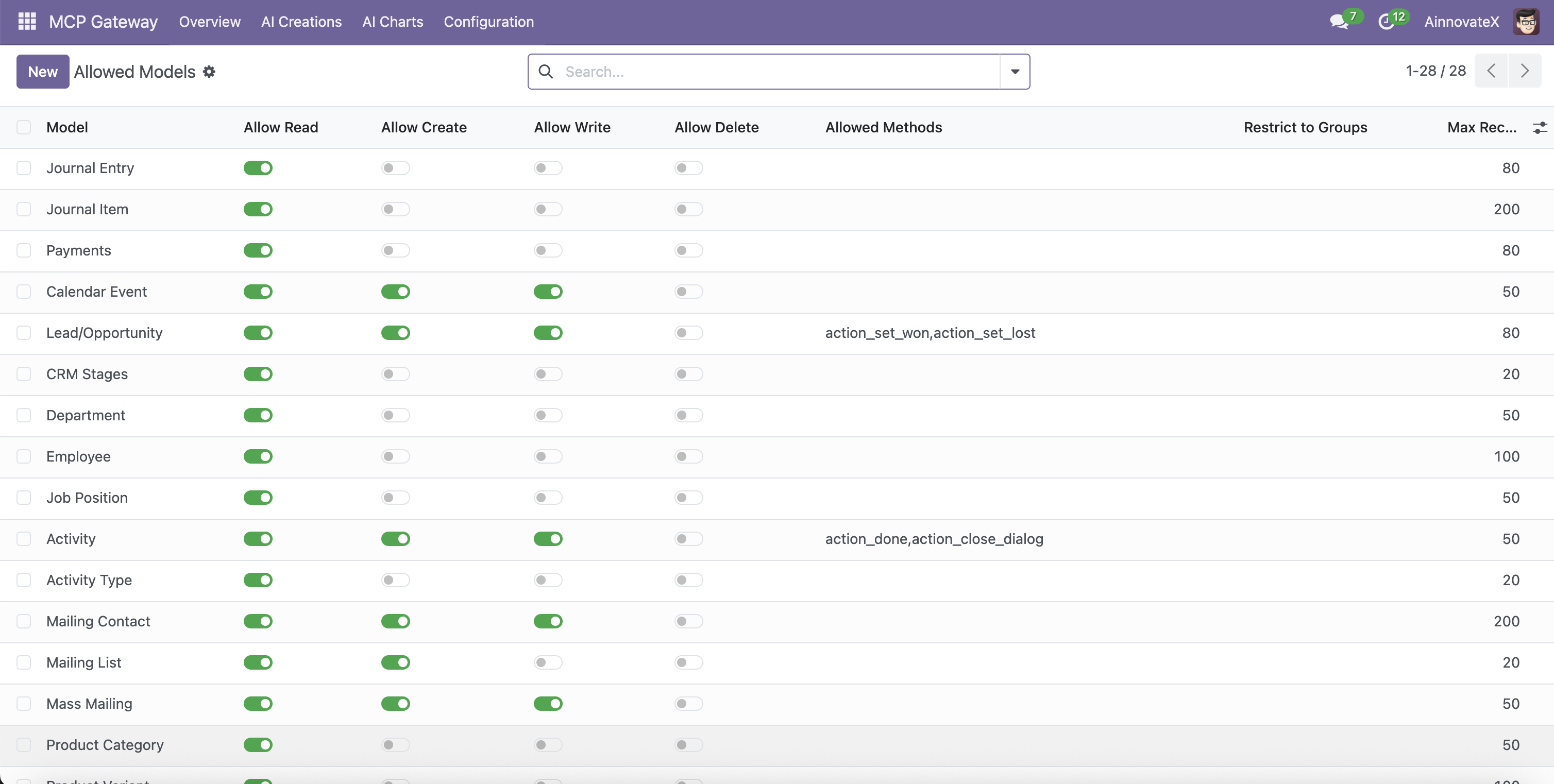Screen dimensions: 1554x784
Task: Open the AI Charts menu
Action: [393, 22]
